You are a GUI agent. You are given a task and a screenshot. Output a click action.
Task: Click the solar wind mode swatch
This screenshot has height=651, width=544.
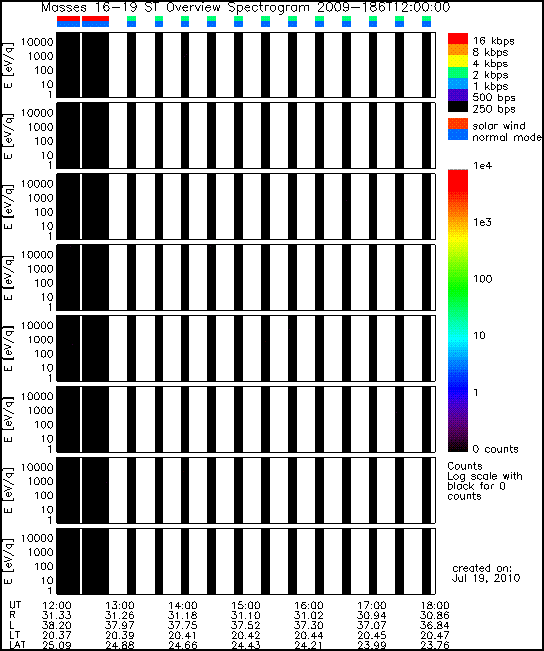[x=458, y=124]
